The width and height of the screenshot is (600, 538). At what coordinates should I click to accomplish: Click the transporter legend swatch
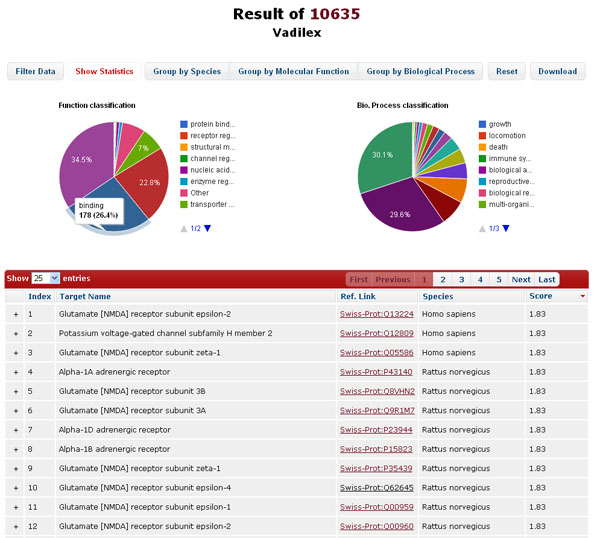[x=184, y=204]
